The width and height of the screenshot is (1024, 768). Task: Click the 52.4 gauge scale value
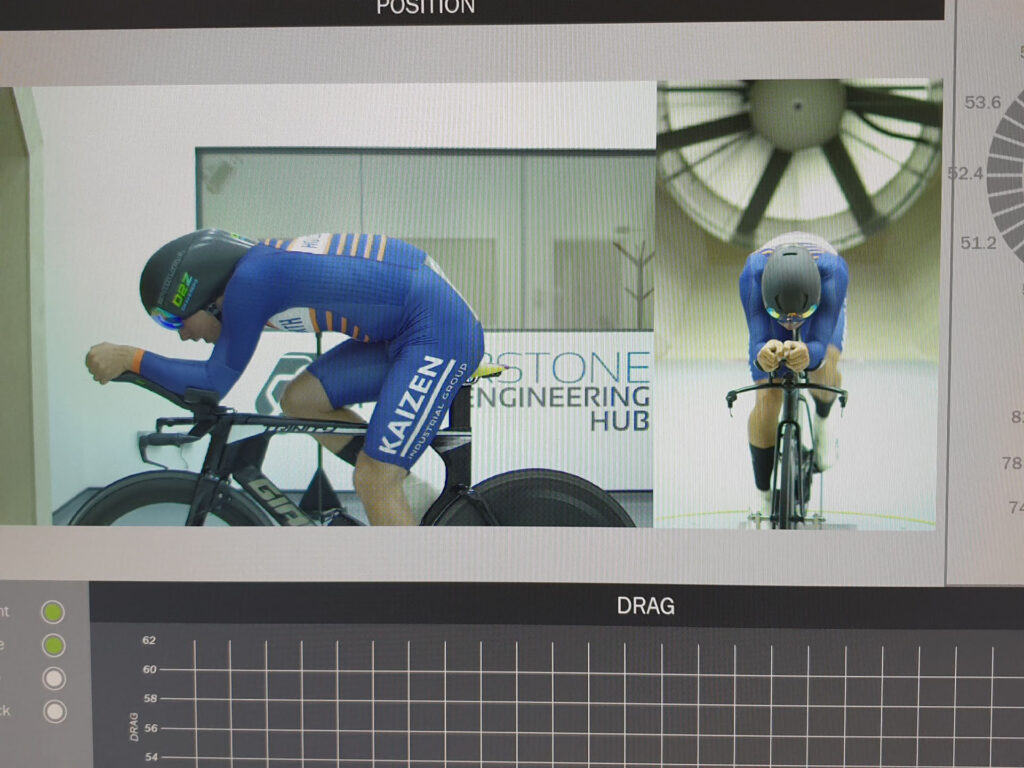point(966,173)
